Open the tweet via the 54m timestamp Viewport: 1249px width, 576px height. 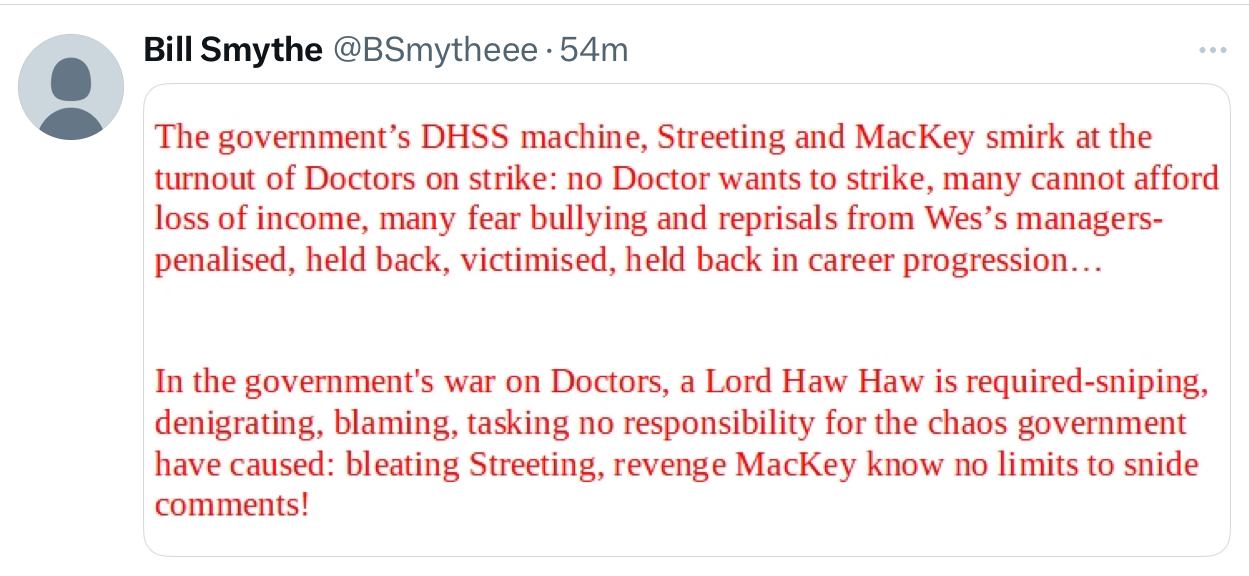click(594, 50)
